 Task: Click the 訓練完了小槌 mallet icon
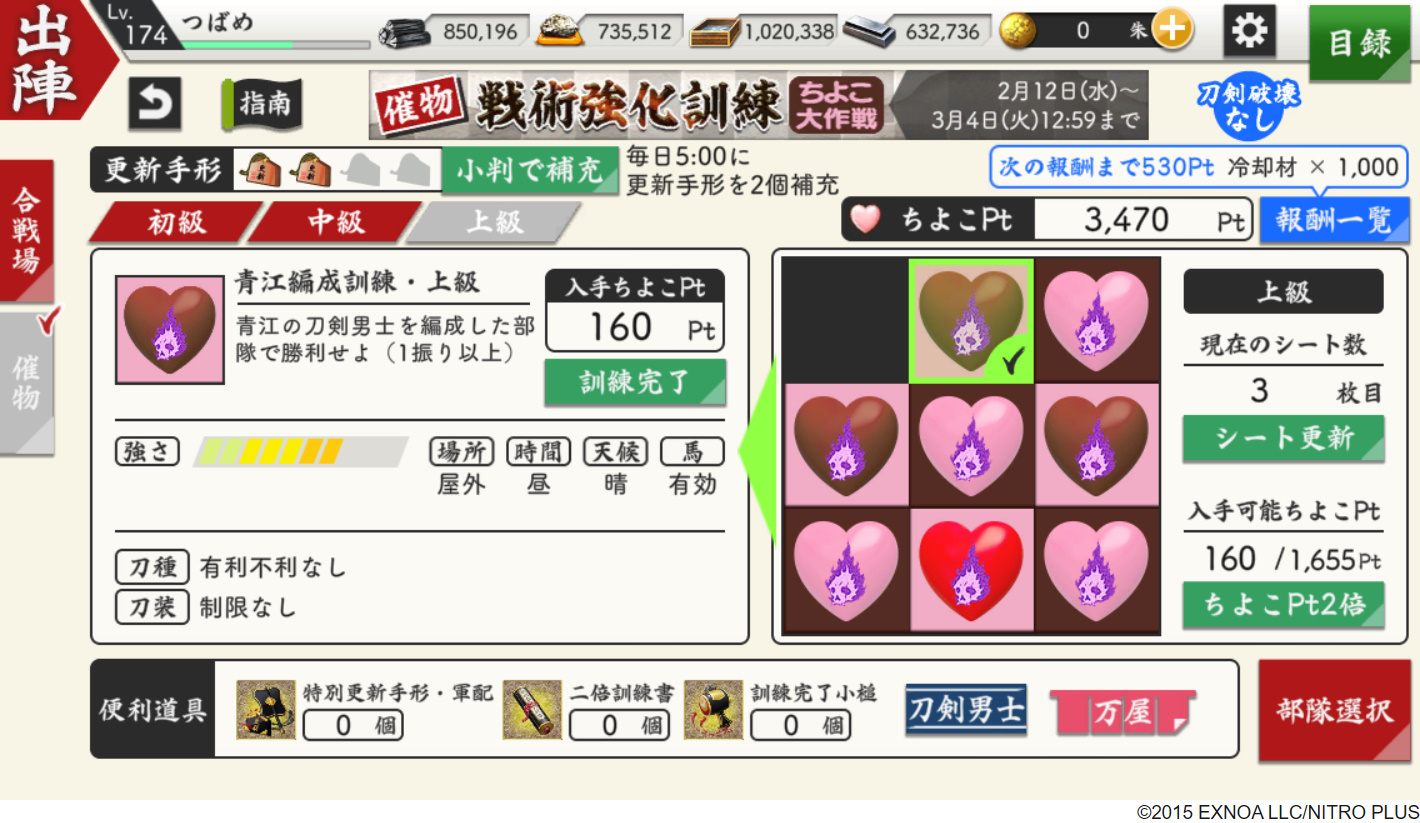coord(714,710)
